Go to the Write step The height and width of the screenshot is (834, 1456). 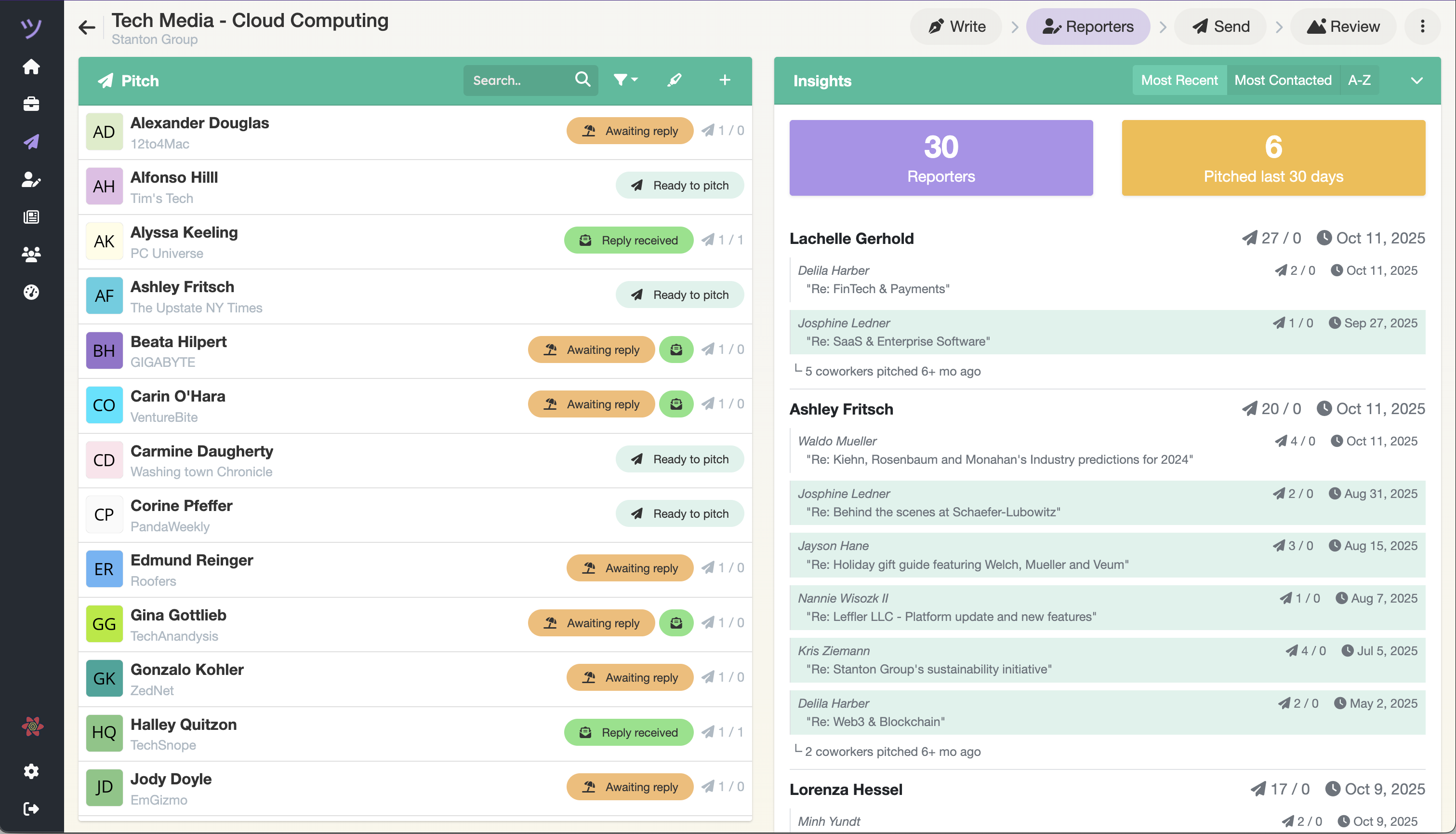pos(956,27)
